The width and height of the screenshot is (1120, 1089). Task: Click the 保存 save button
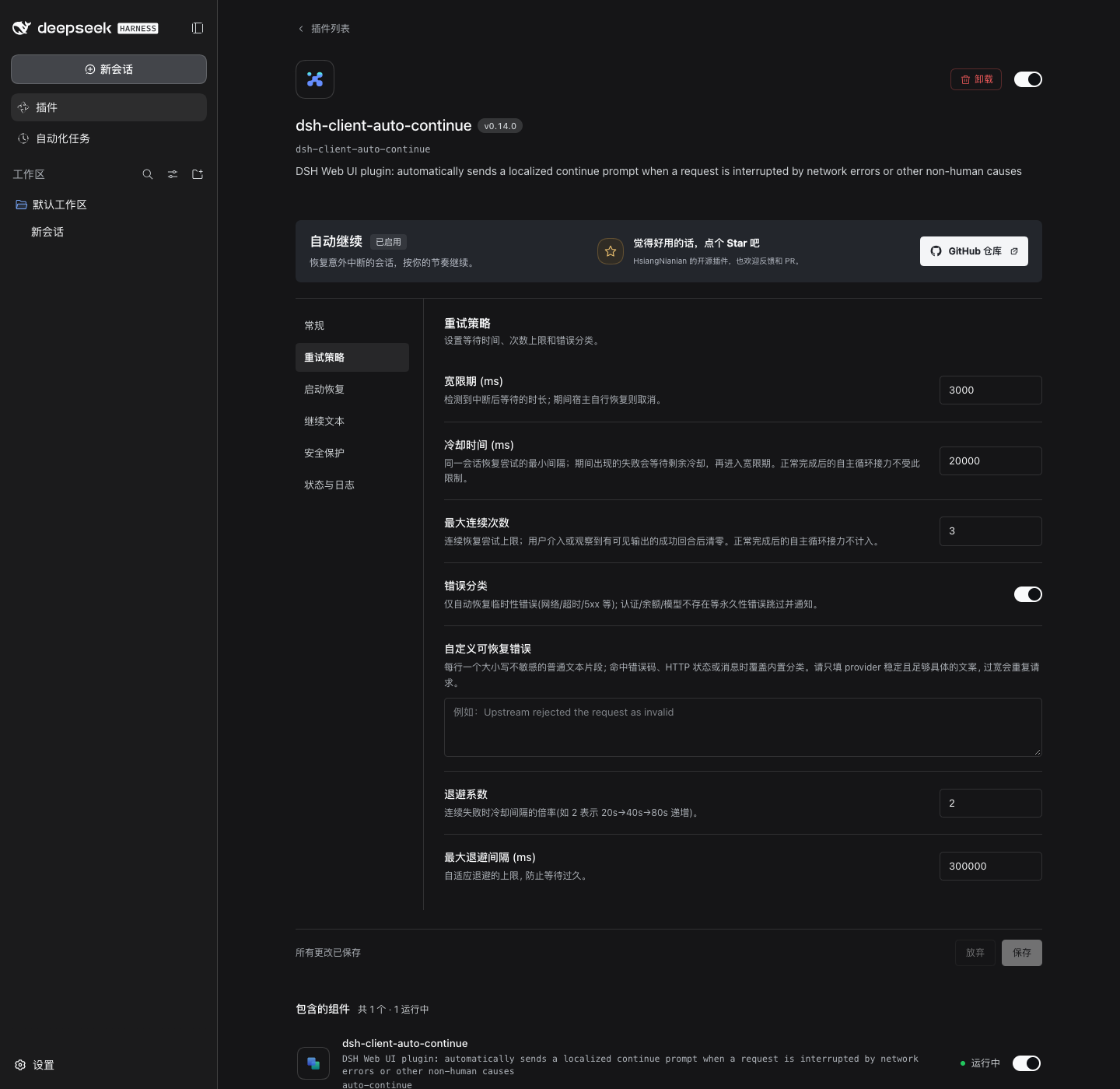pos(1022,953)
